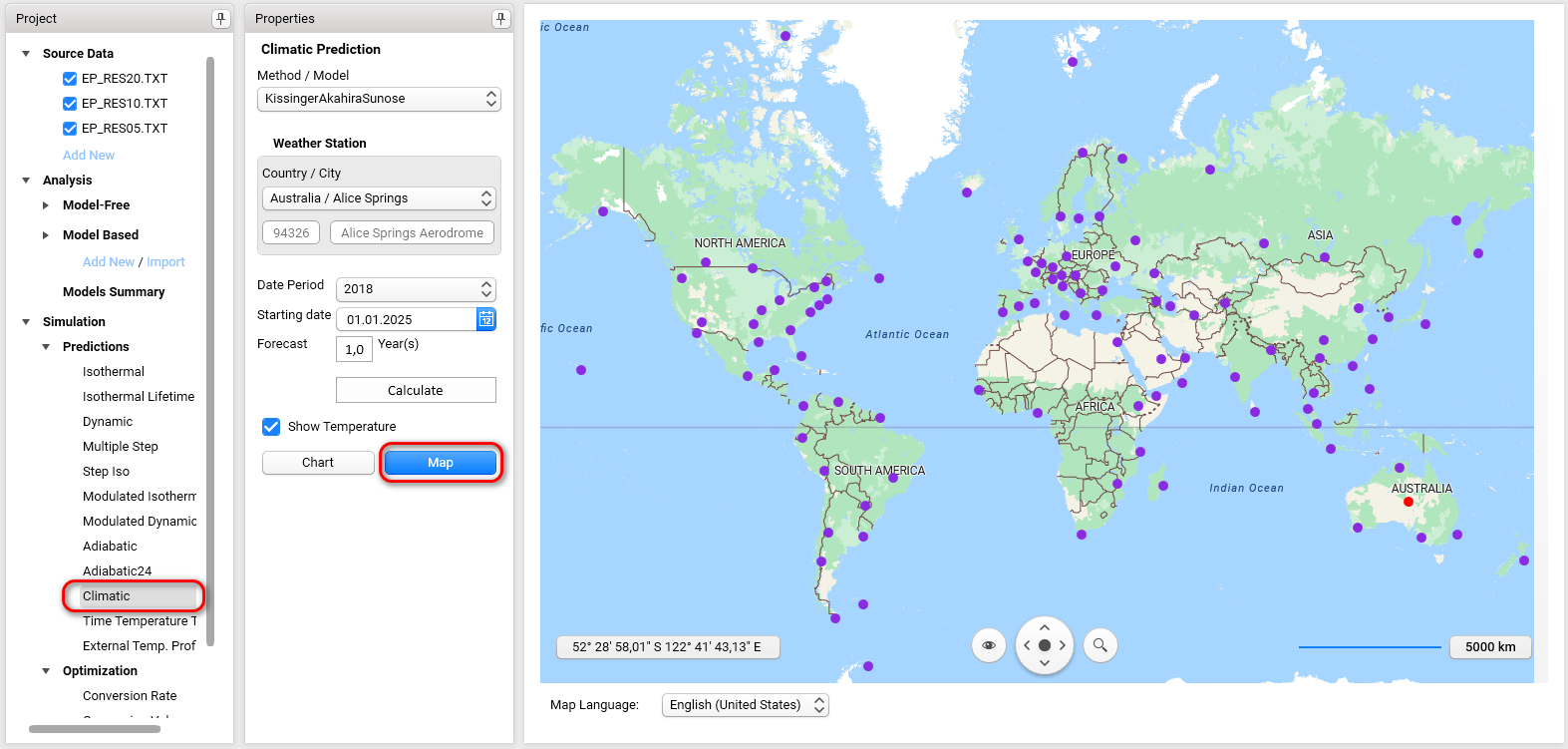Pin the Project panel

point(220,19)
